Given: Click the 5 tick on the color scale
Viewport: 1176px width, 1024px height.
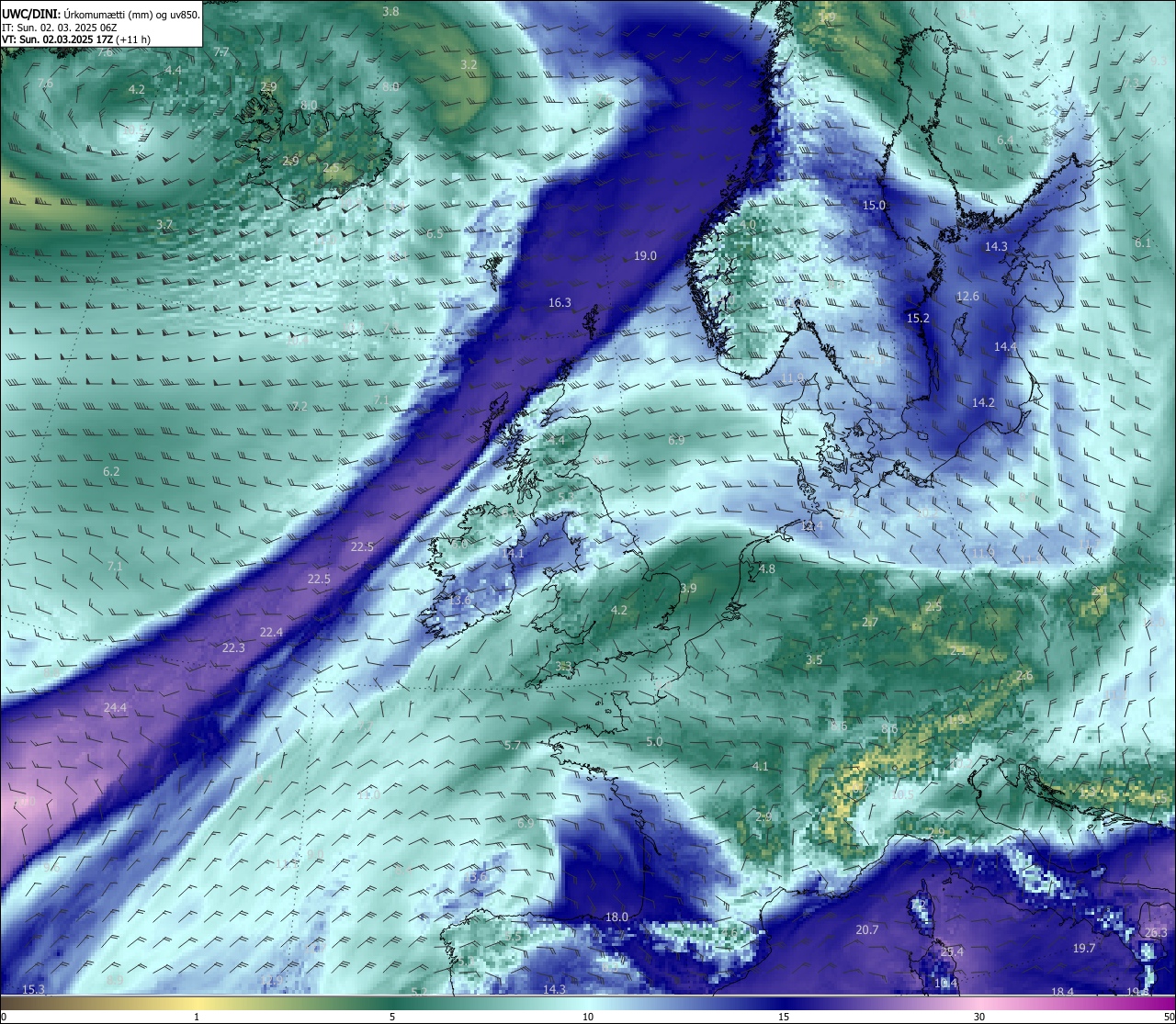Looking at the screenshot, I should pyautogui.click(x=392, y=1017).
